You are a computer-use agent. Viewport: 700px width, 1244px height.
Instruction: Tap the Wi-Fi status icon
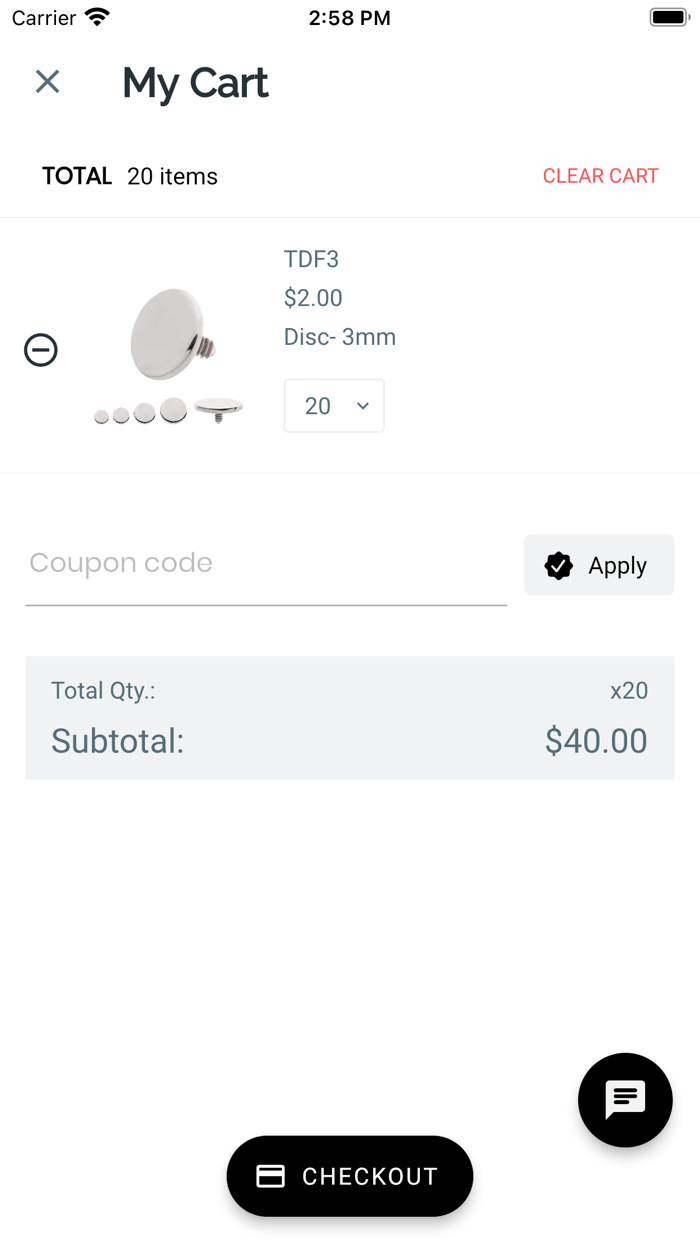[97, 17]
